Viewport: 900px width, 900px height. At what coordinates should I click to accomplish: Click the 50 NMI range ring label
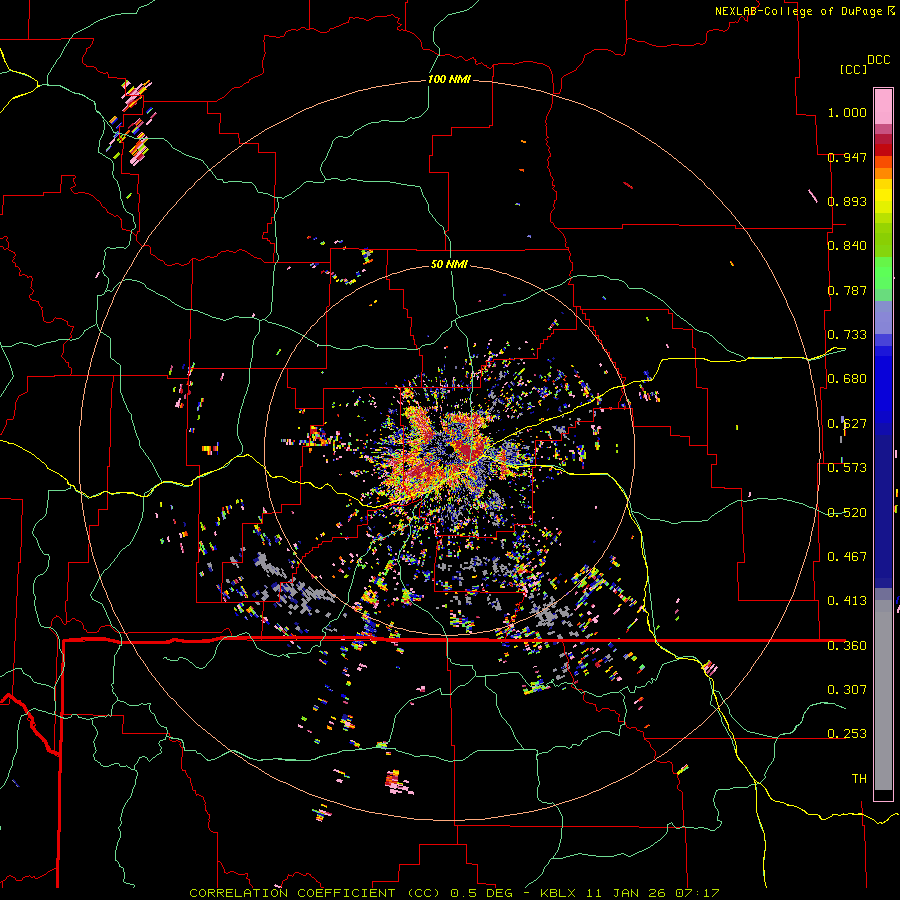(449, 264)
